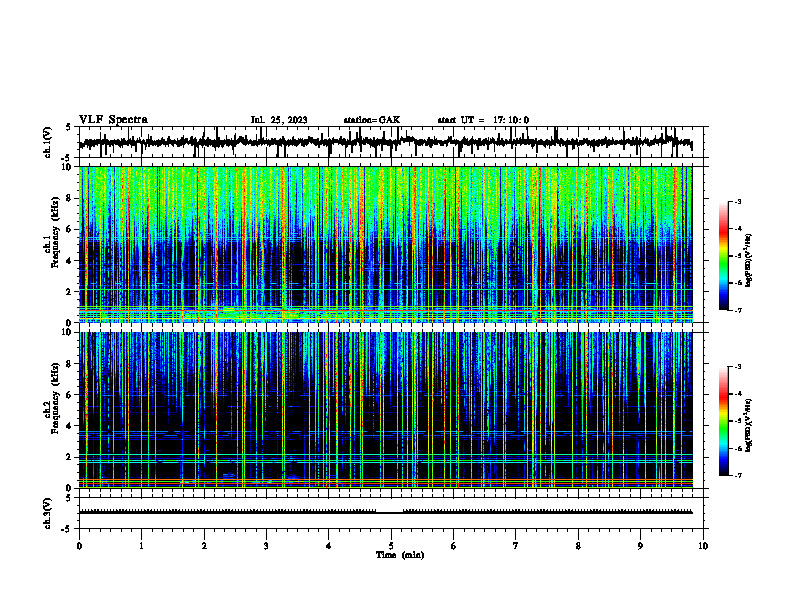The height and width of the screenshot is (612, 792).
Task: Click the ch.2 spectrogram color scale bar
Action: (x=723, y=421)
